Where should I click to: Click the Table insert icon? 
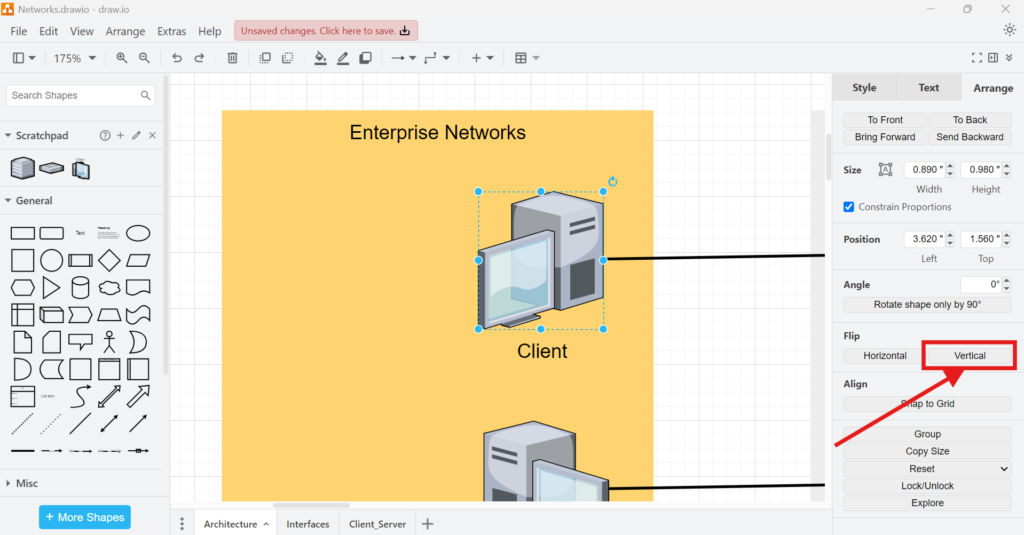tap(520, 58)
